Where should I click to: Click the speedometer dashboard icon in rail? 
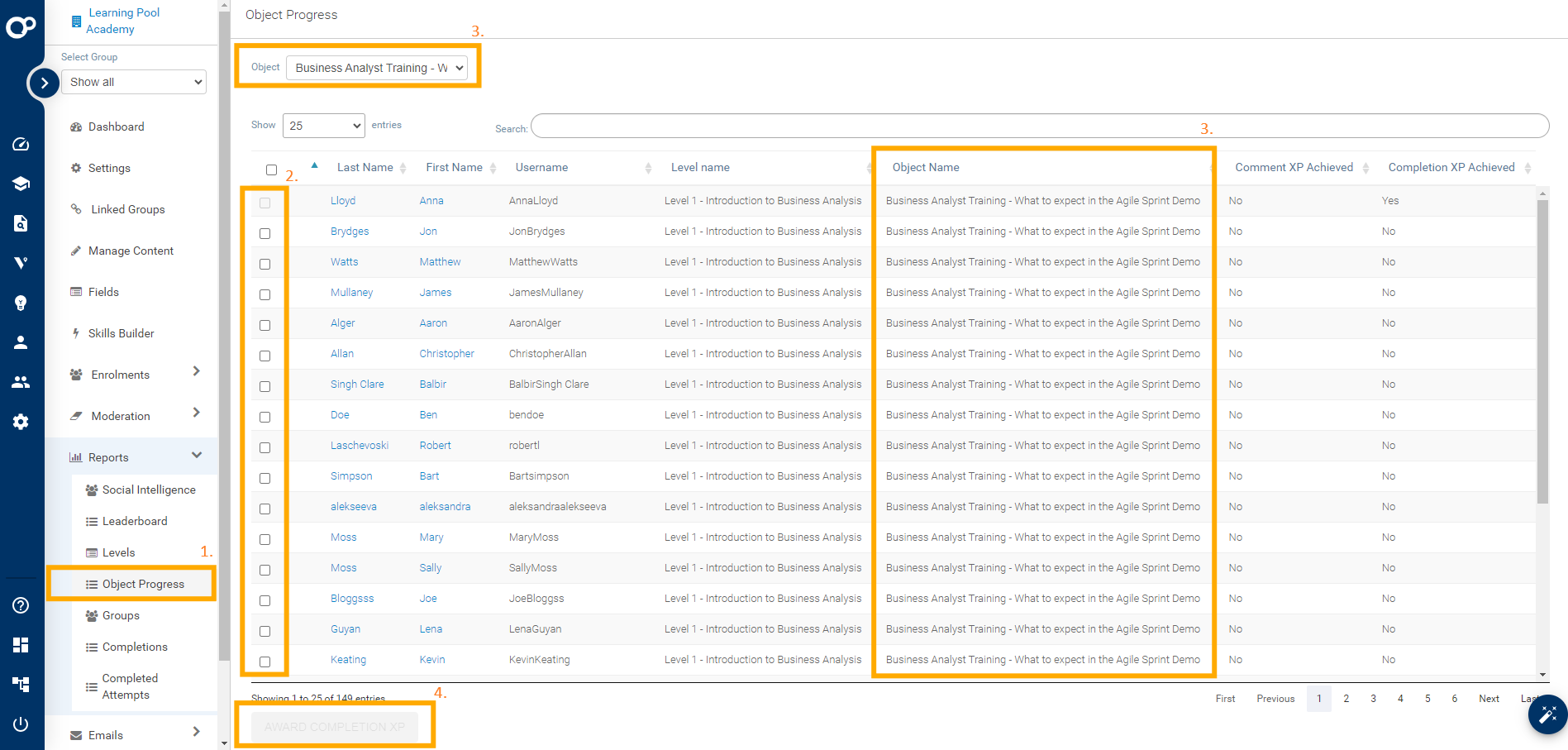21,144
